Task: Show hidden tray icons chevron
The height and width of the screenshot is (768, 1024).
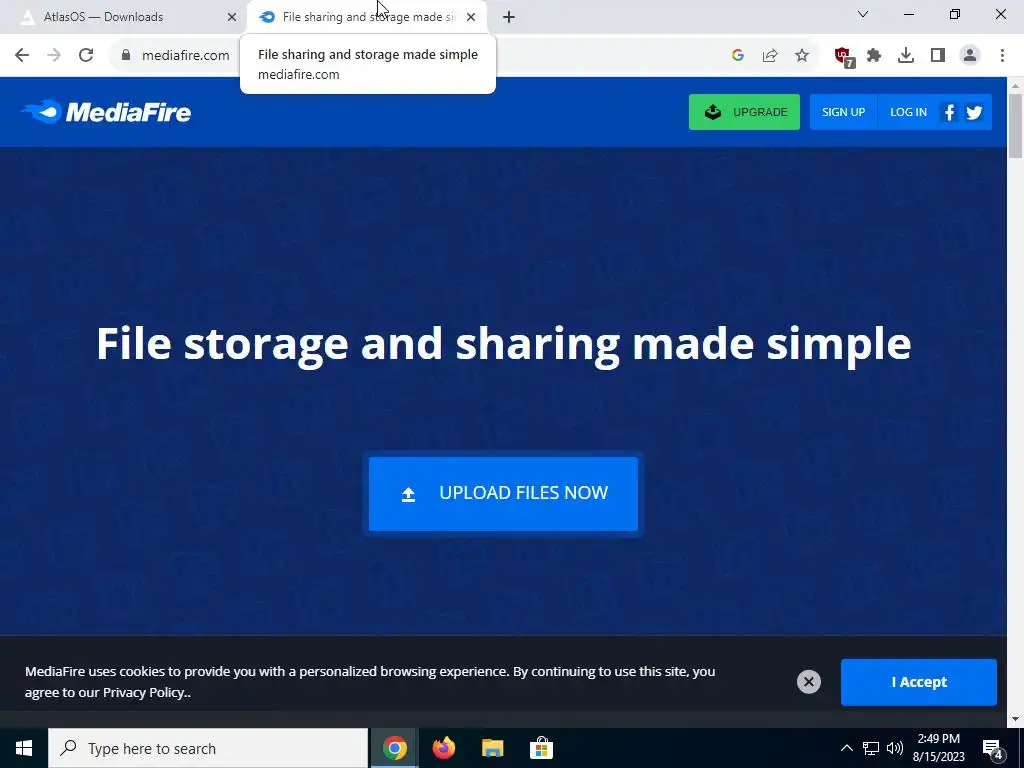Action: [846, 748]
